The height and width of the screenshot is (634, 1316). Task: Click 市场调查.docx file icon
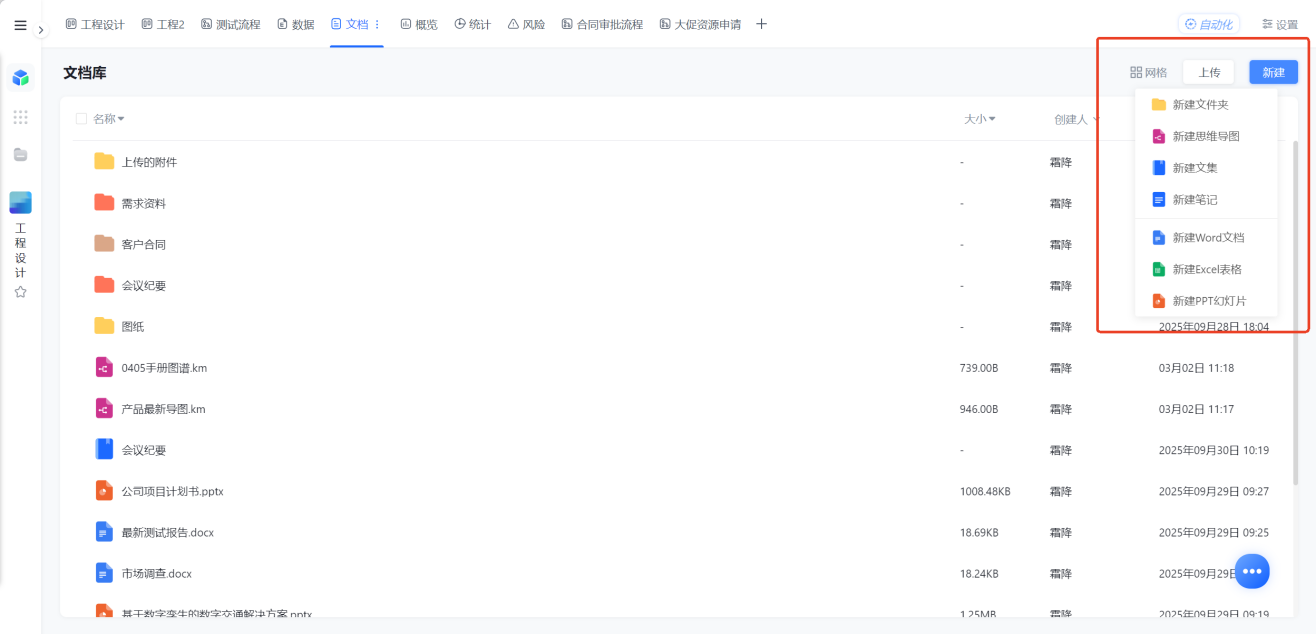(x=104, y=573)
